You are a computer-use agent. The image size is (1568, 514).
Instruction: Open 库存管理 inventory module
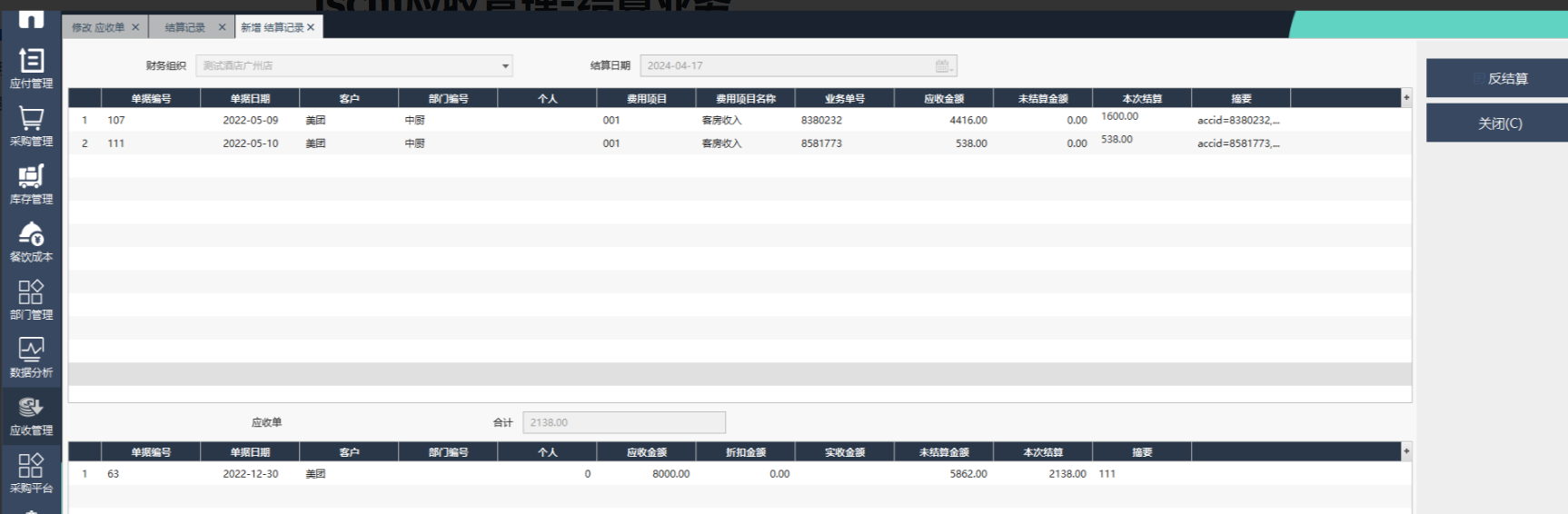coord(31,184)
